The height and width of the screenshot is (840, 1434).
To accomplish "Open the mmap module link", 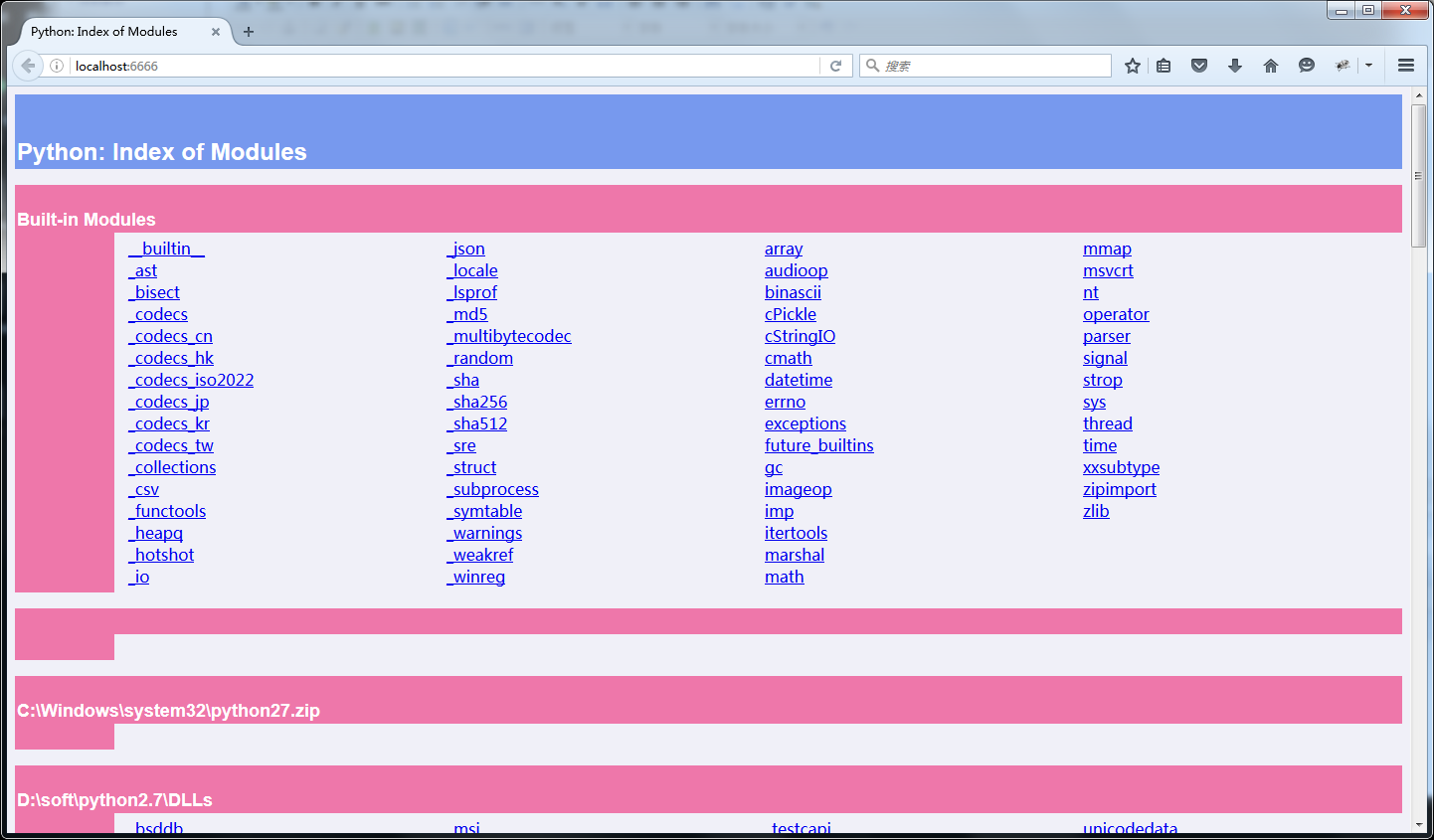I will pos(1107,249).
